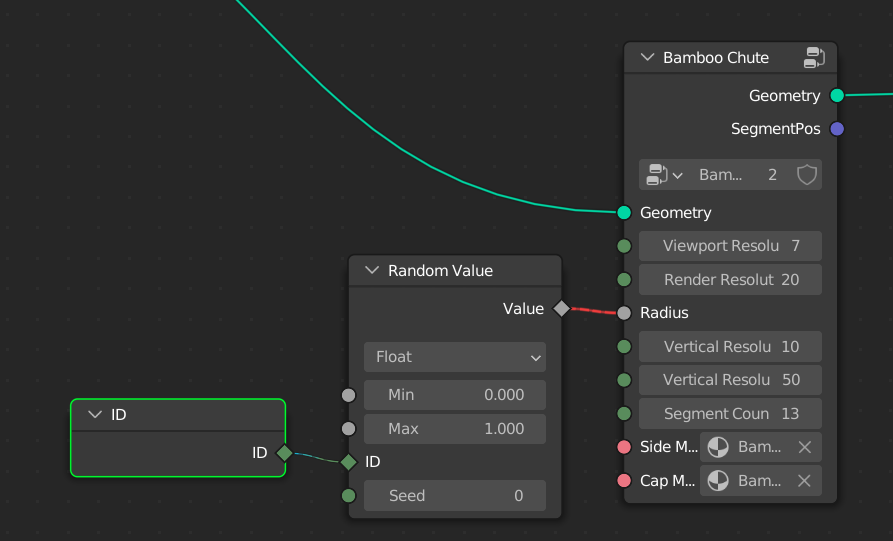
Task: Select the Side Material Bam... name
Action: point(759,447)
